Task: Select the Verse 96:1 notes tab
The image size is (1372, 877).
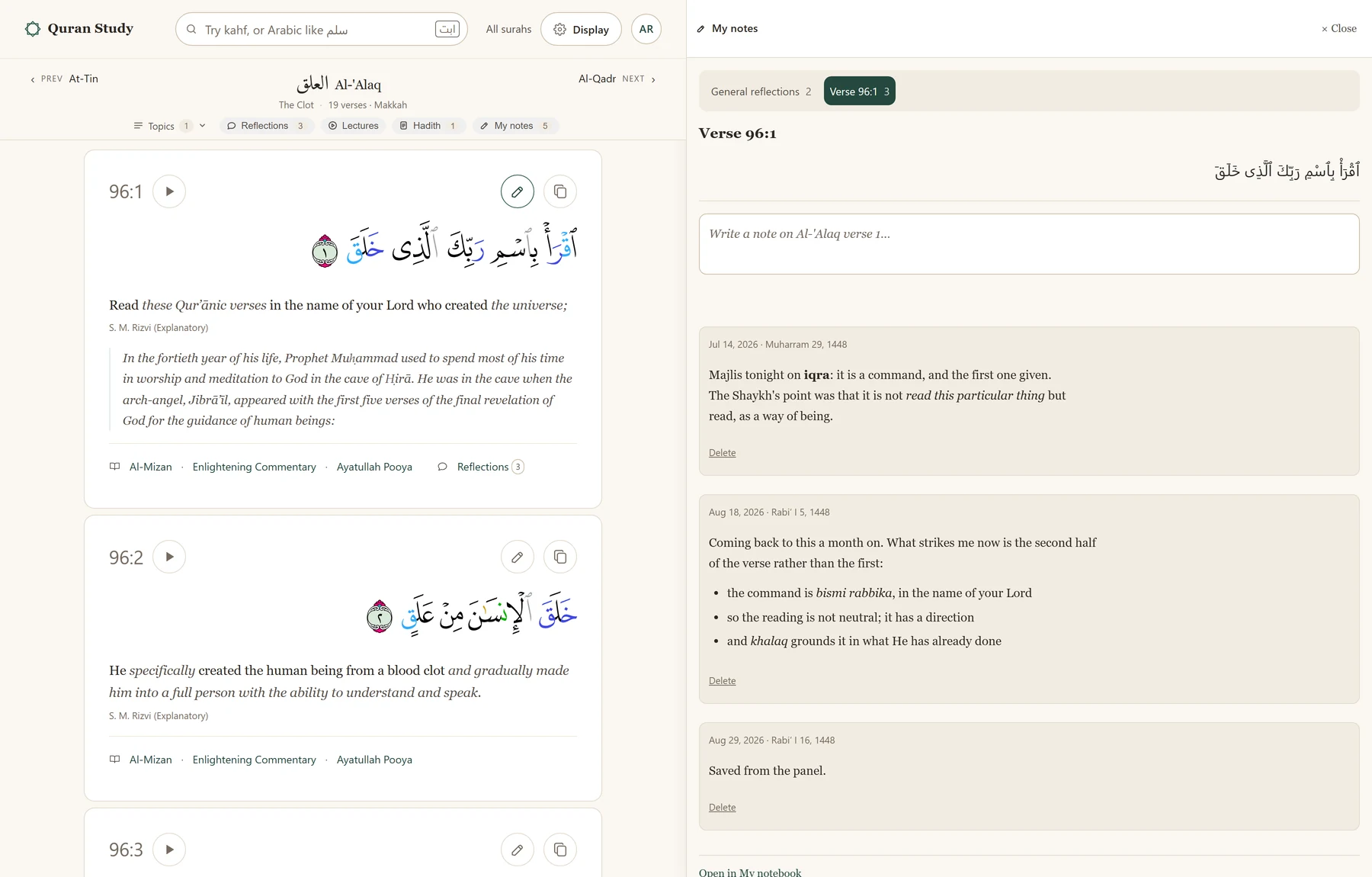Action: point(859,92)
